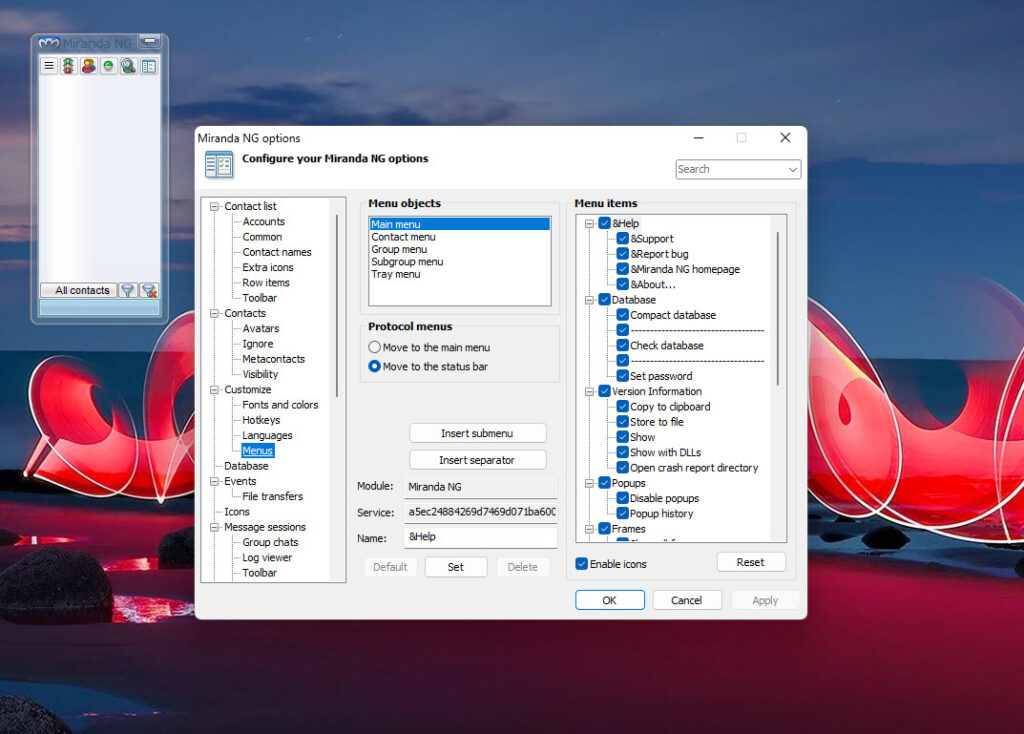Click the Module field showing Miranda NG
Image resolution: width=1024 pixels, height=734 pixels.
pyautogui.click(x=481, y=487)
